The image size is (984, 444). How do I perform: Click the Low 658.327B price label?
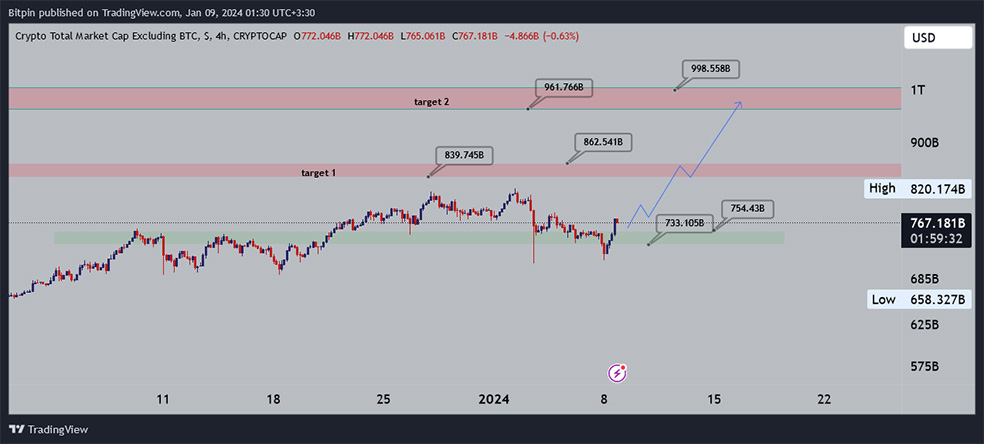[919, 299]
